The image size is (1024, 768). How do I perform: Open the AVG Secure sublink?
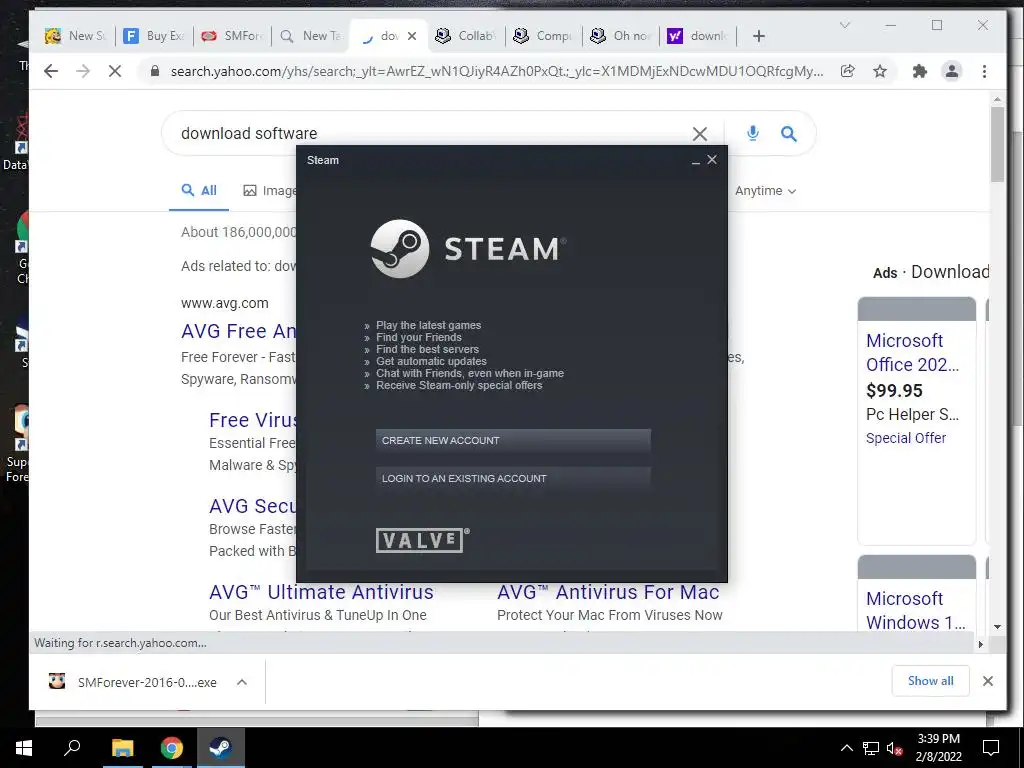(x=253, y=506)
